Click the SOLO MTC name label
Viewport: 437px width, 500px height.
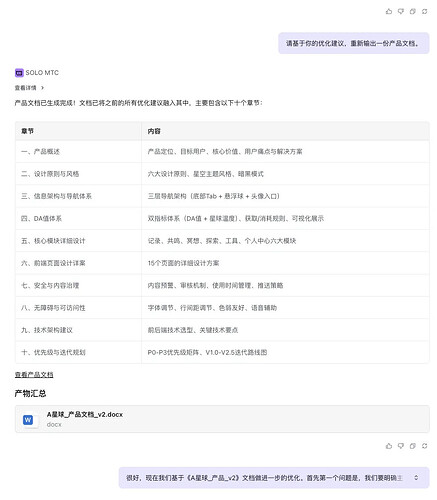[42, 73]
